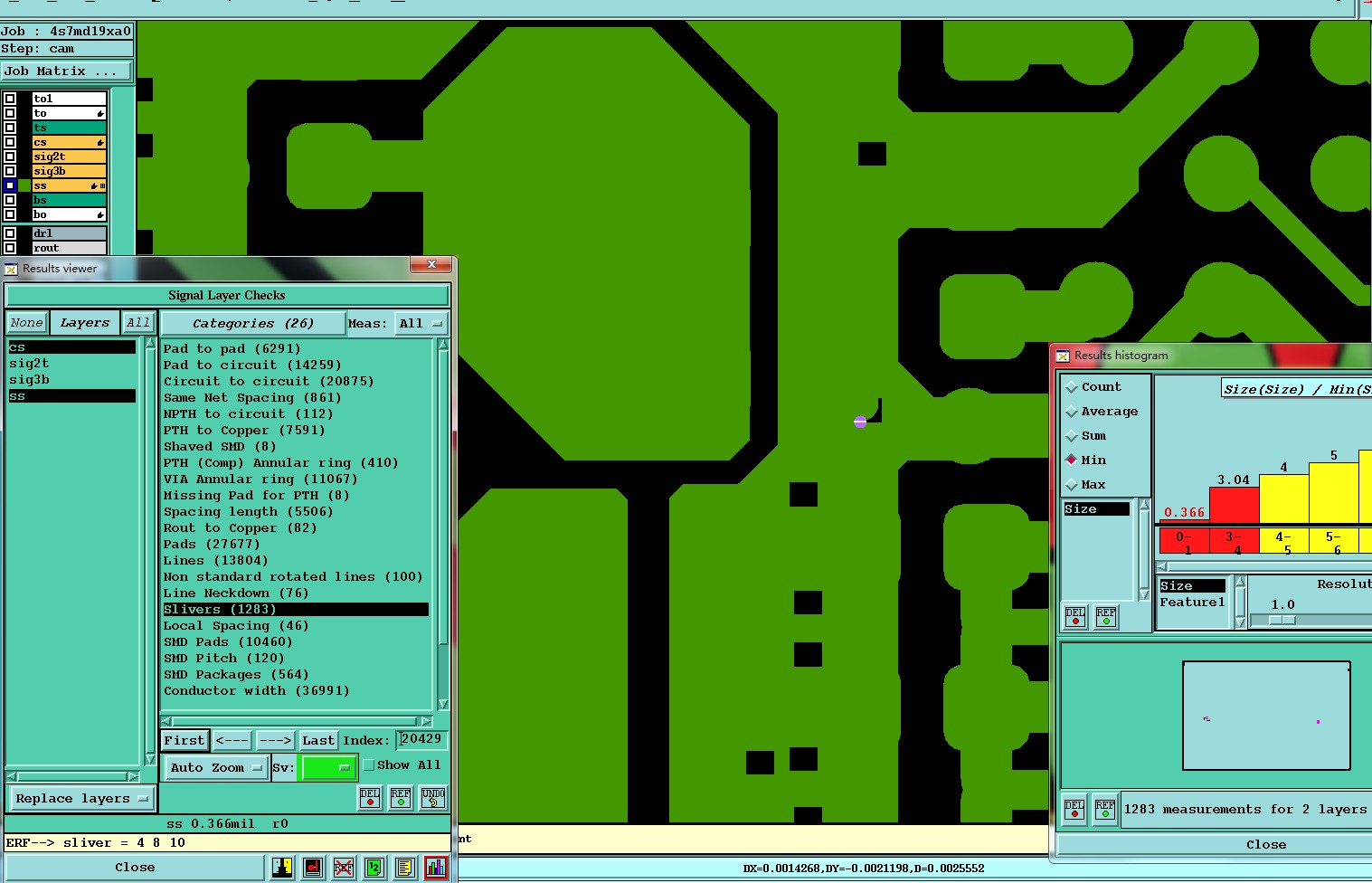The width and height of the screenshot is (1372, 883).
Task: Select the Average radio option
Action: [1072, 412]
